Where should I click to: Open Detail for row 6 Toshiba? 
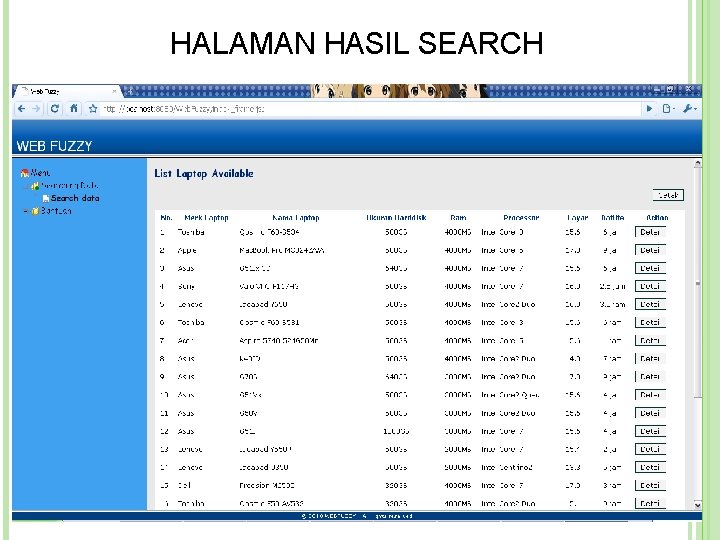pos(650,322)
